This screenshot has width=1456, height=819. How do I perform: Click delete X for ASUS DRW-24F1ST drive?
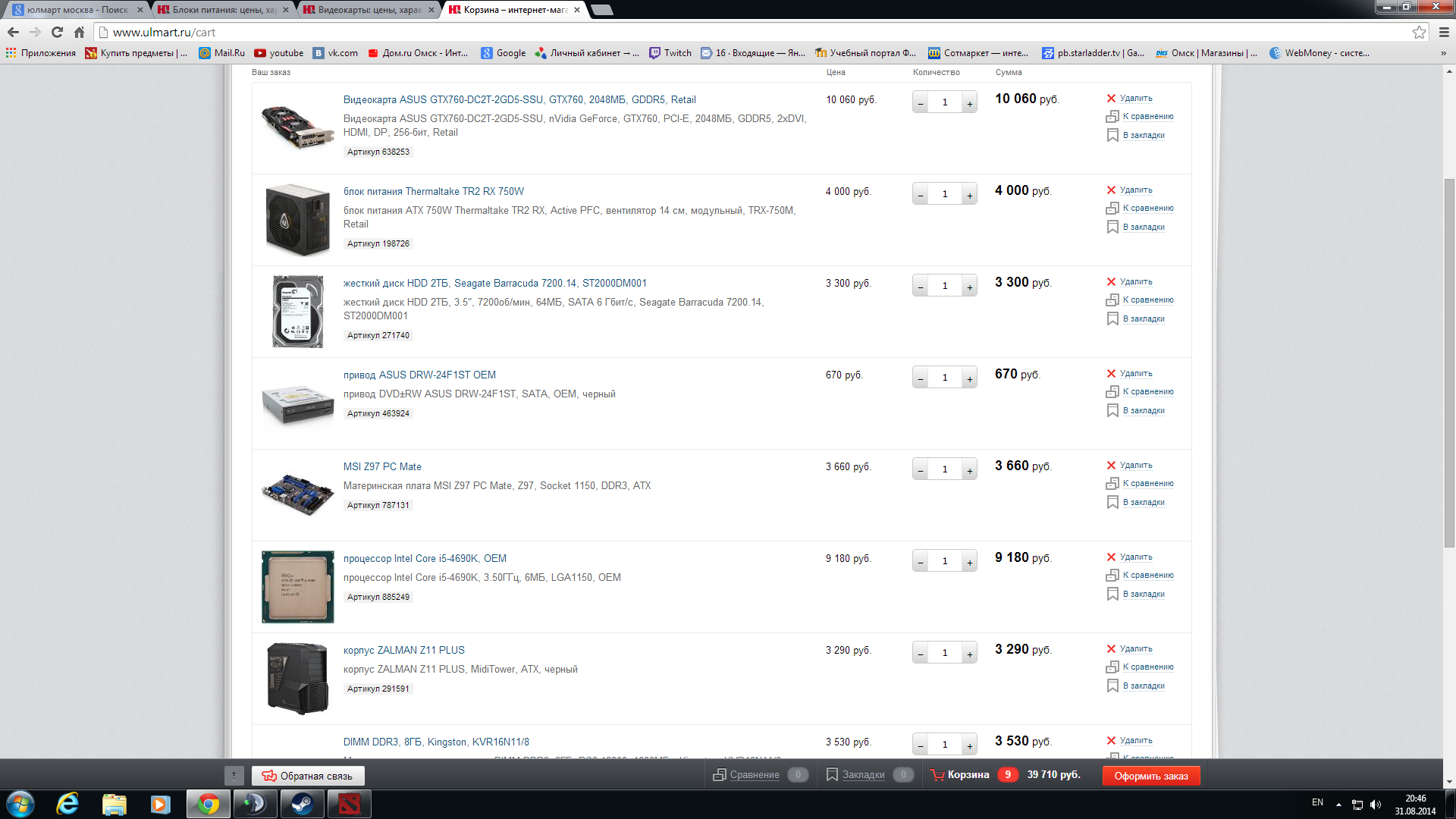pos(1111,374)
